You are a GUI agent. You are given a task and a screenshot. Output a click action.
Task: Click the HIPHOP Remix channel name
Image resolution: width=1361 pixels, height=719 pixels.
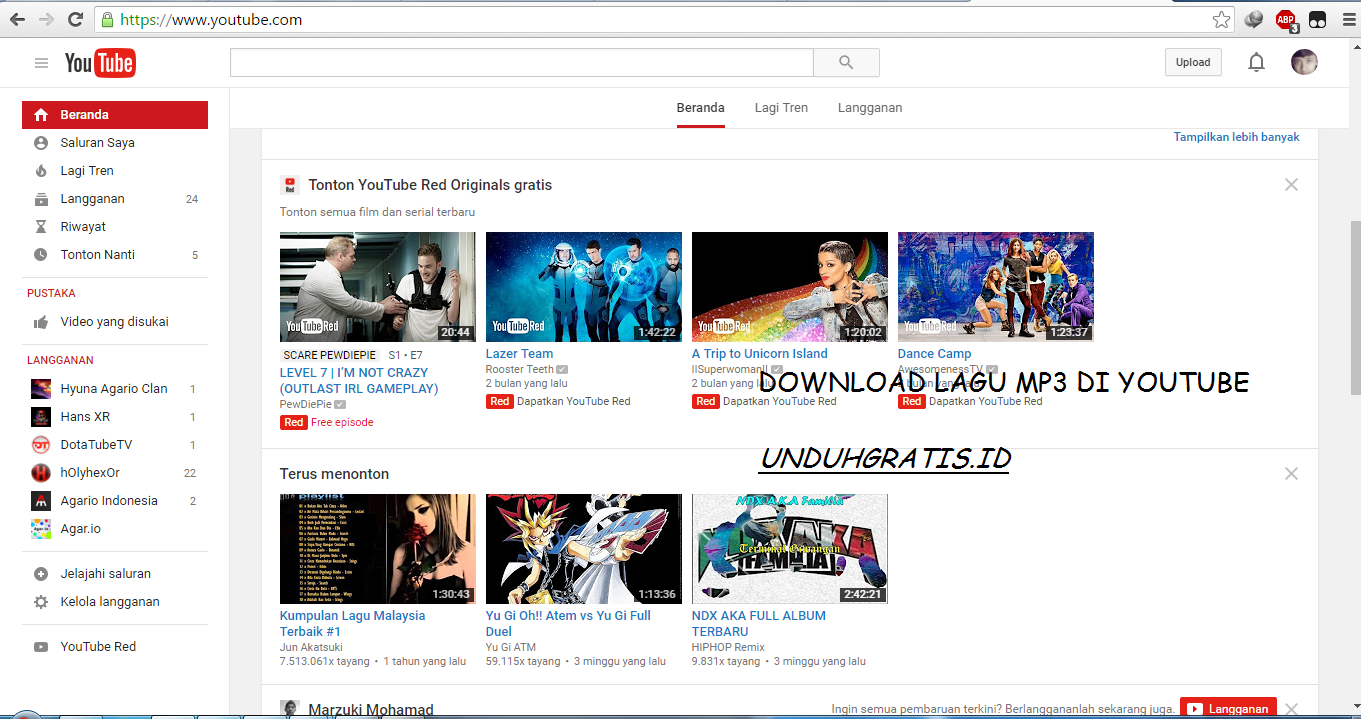coord(729,648)
